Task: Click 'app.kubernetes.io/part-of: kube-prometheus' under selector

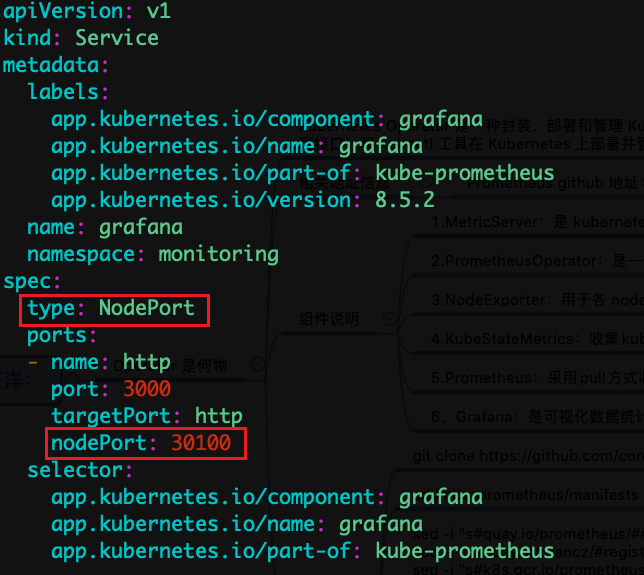Action: (x=303, y=552)
